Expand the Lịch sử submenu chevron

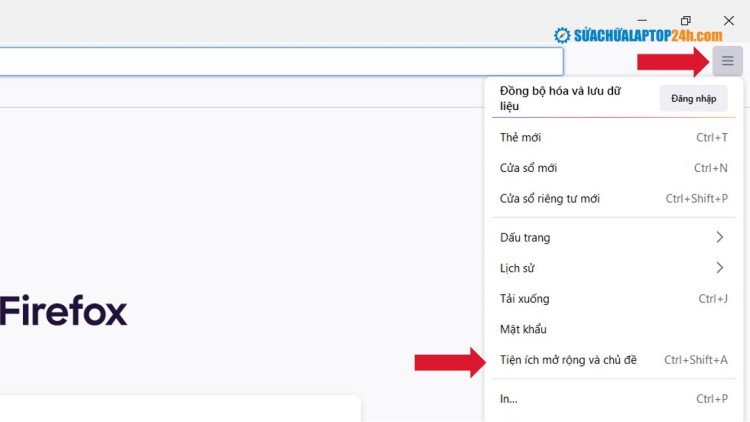tap(719, 268)
